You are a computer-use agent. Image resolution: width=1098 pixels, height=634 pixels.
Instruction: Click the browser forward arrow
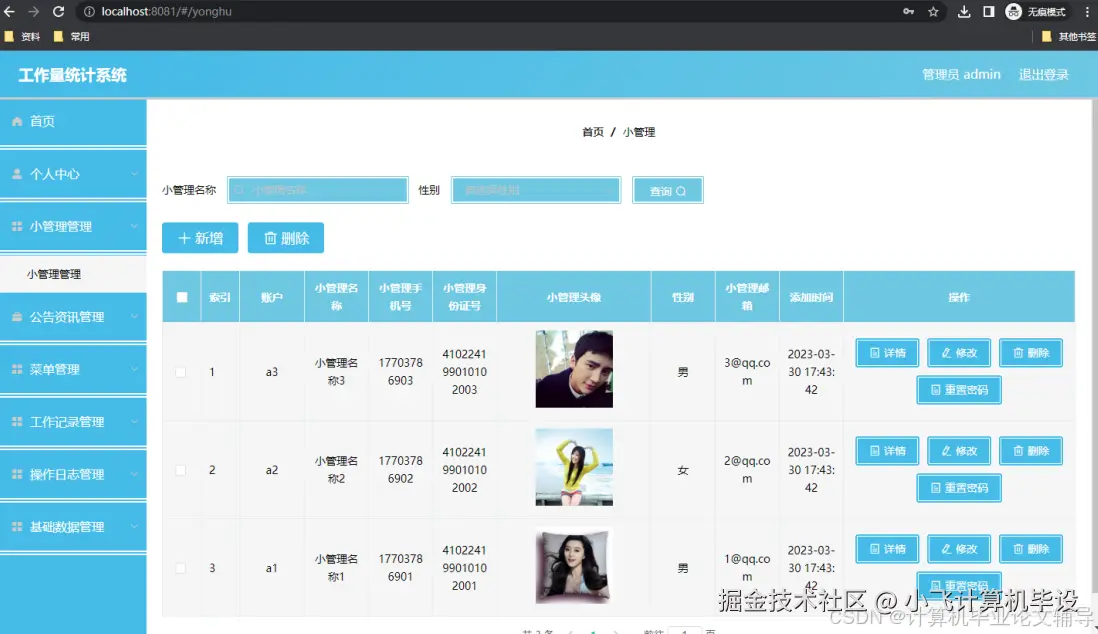[x=34, y=11]
